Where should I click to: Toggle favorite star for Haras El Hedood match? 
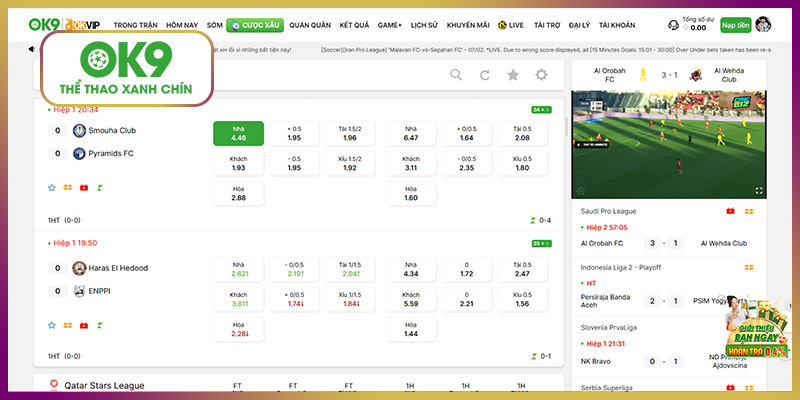[52, 325]
